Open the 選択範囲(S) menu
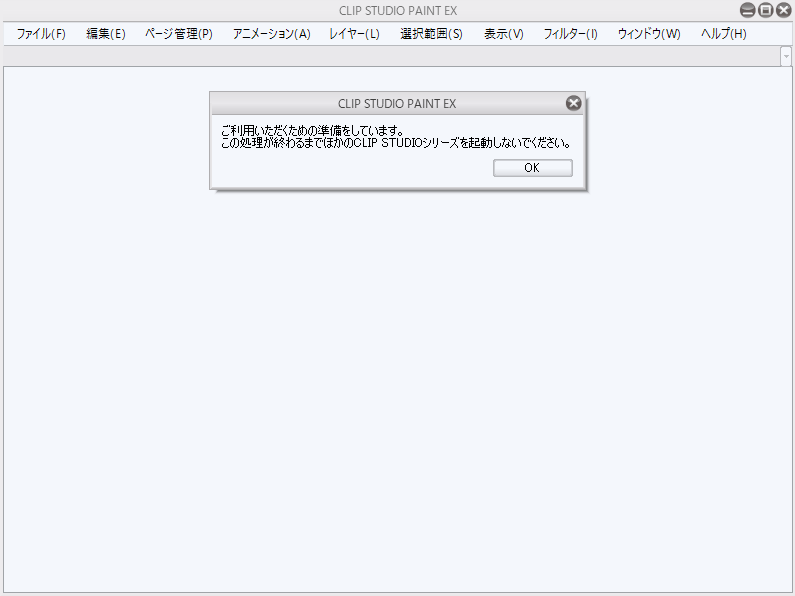Screen dimensions: 795x596 pos(431,34)
